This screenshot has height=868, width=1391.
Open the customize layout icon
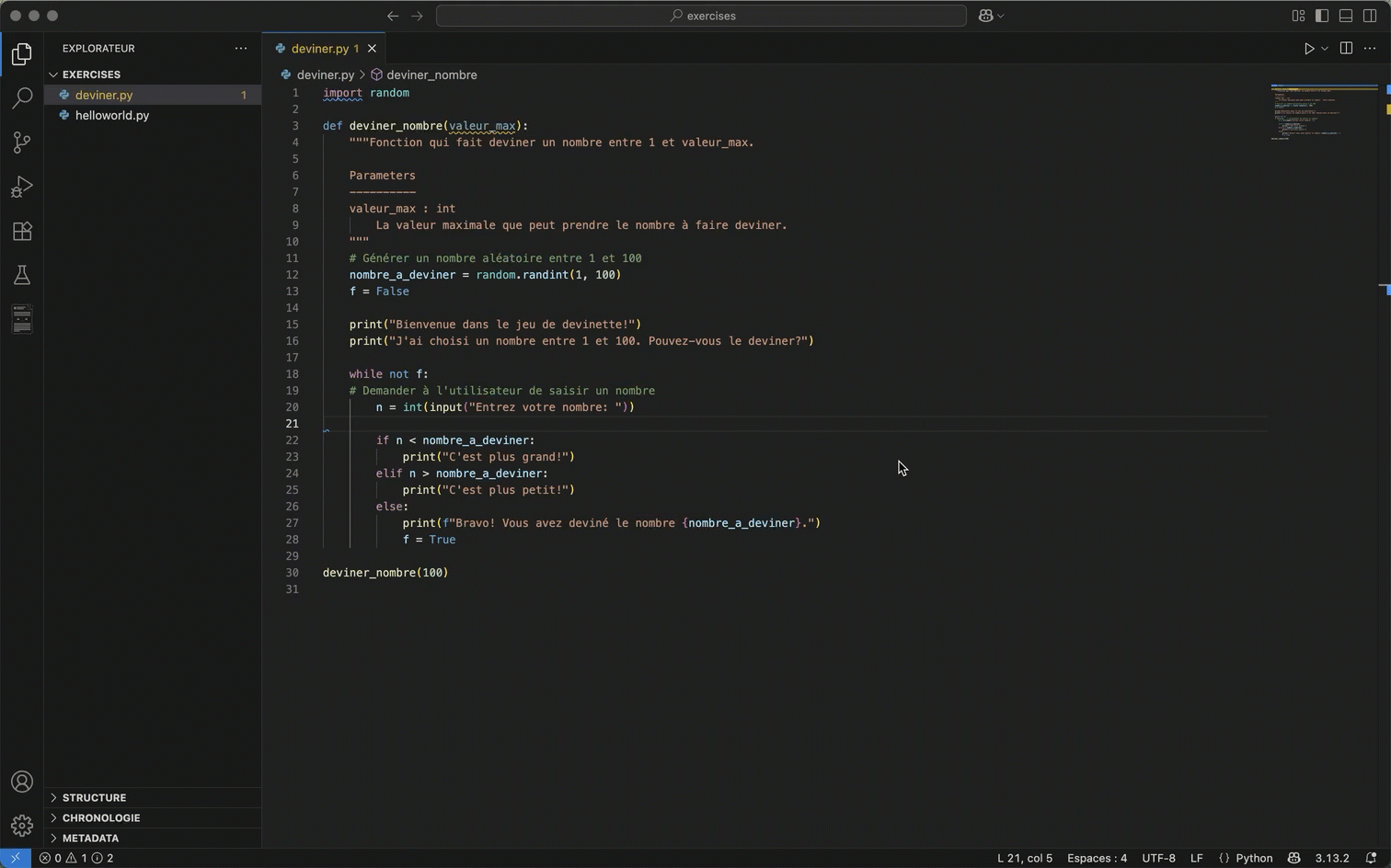pos(1298,16)
